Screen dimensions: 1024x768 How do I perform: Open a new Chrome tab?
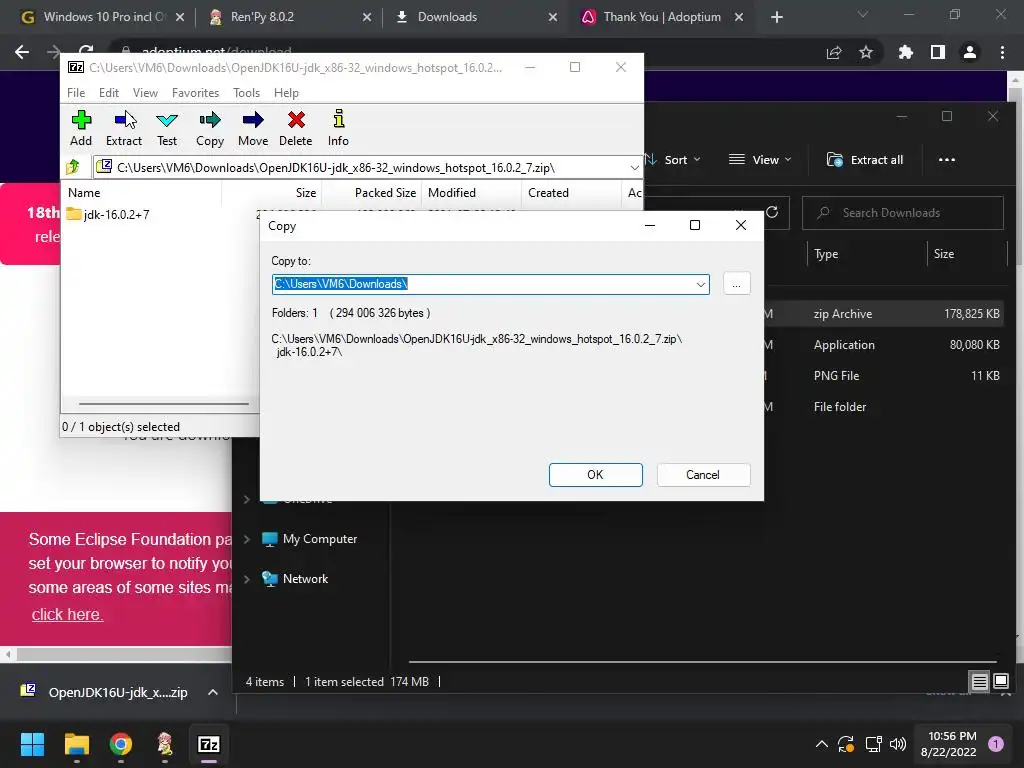[x=776, y=17]
